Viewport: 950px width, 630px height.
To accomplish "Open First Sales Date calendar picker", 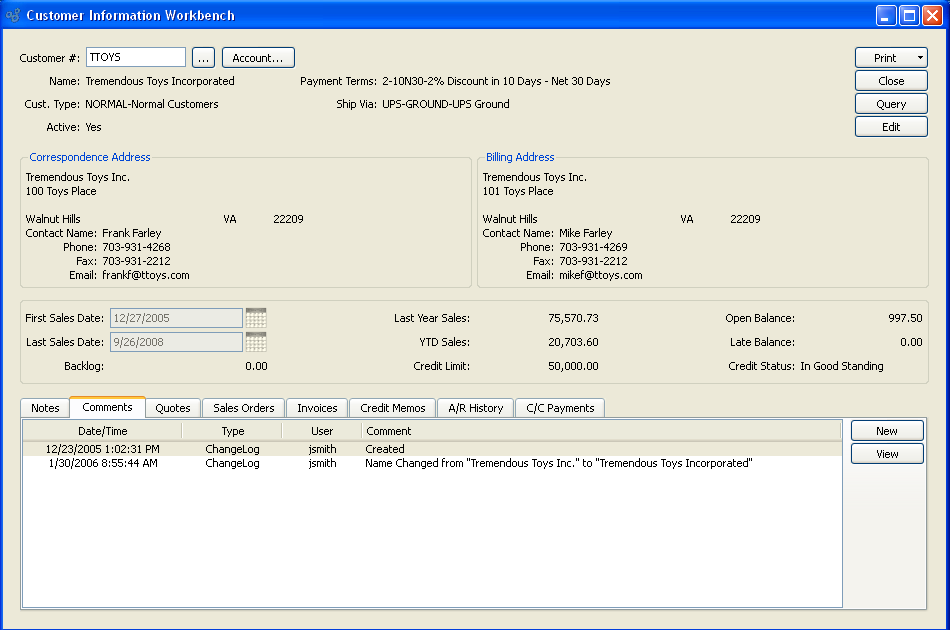I will pos(256,318).
